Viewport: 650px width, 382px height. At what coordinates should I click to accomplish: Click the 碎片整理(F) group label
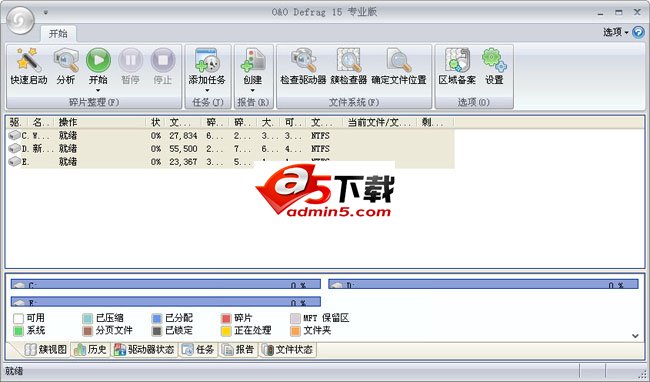[94, 102]
